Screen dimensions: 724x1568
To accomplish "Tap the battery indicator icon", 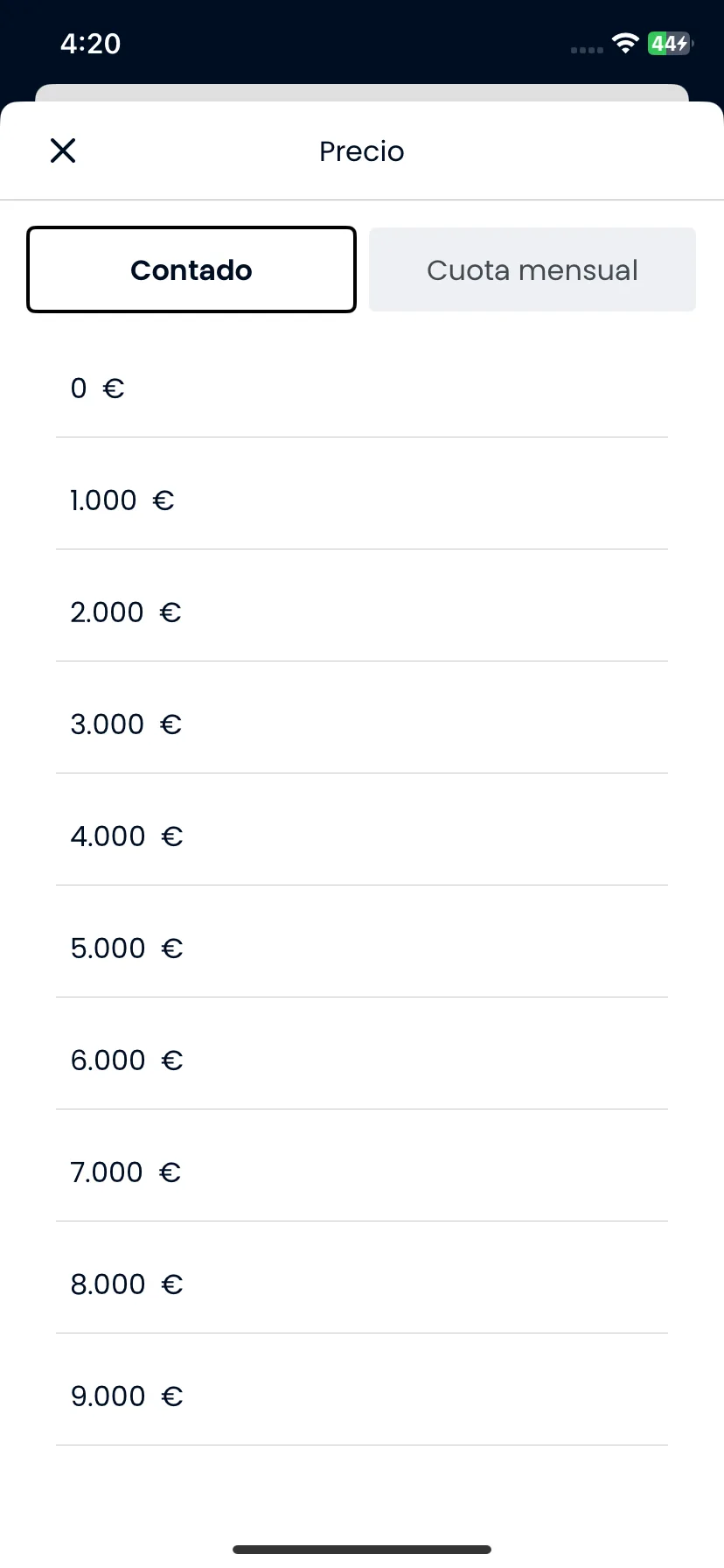I will coord(671,44).
